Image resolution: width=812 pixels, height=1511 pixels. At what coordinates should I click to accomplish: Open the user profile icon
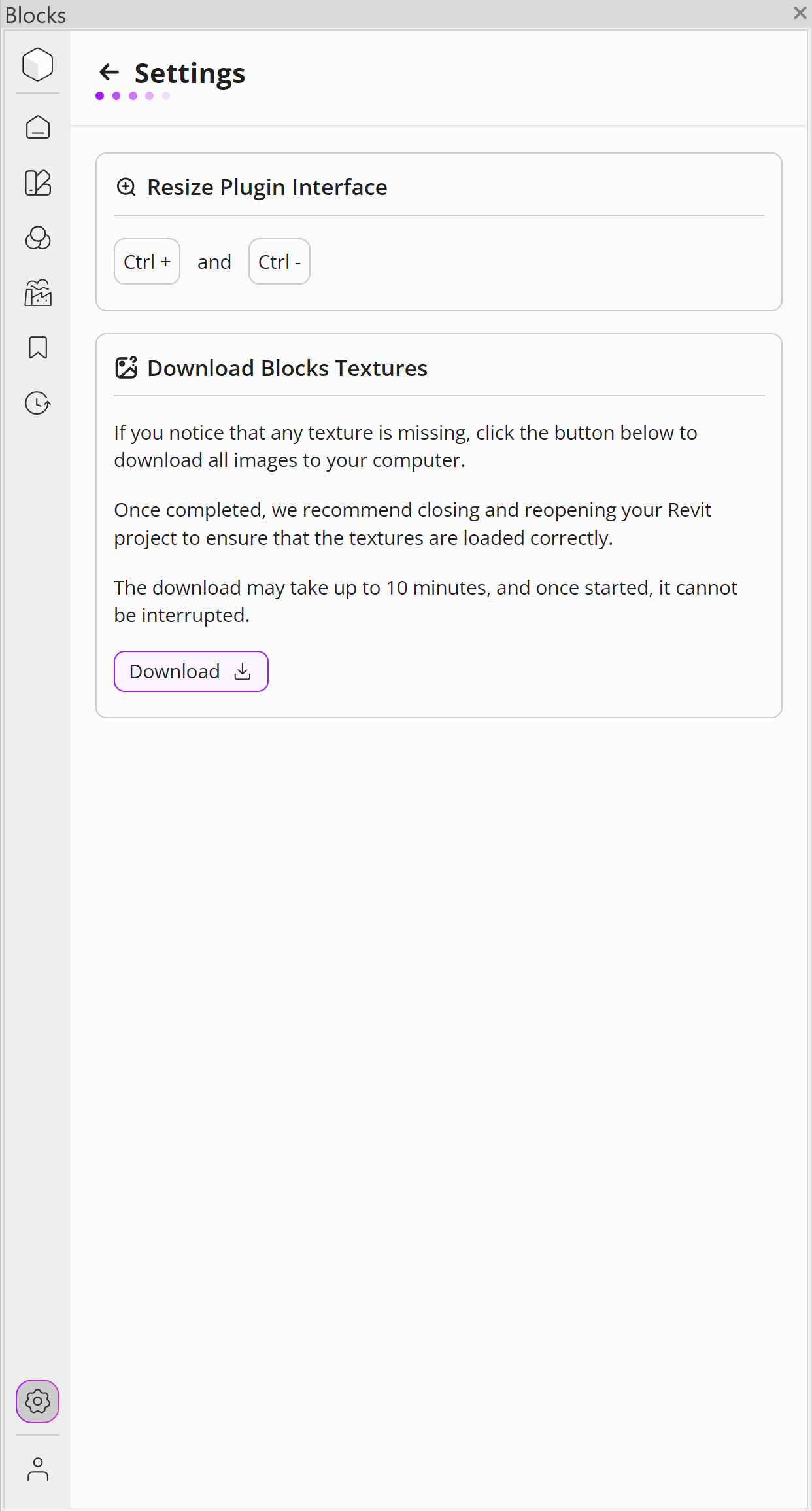coord(37,1469)
